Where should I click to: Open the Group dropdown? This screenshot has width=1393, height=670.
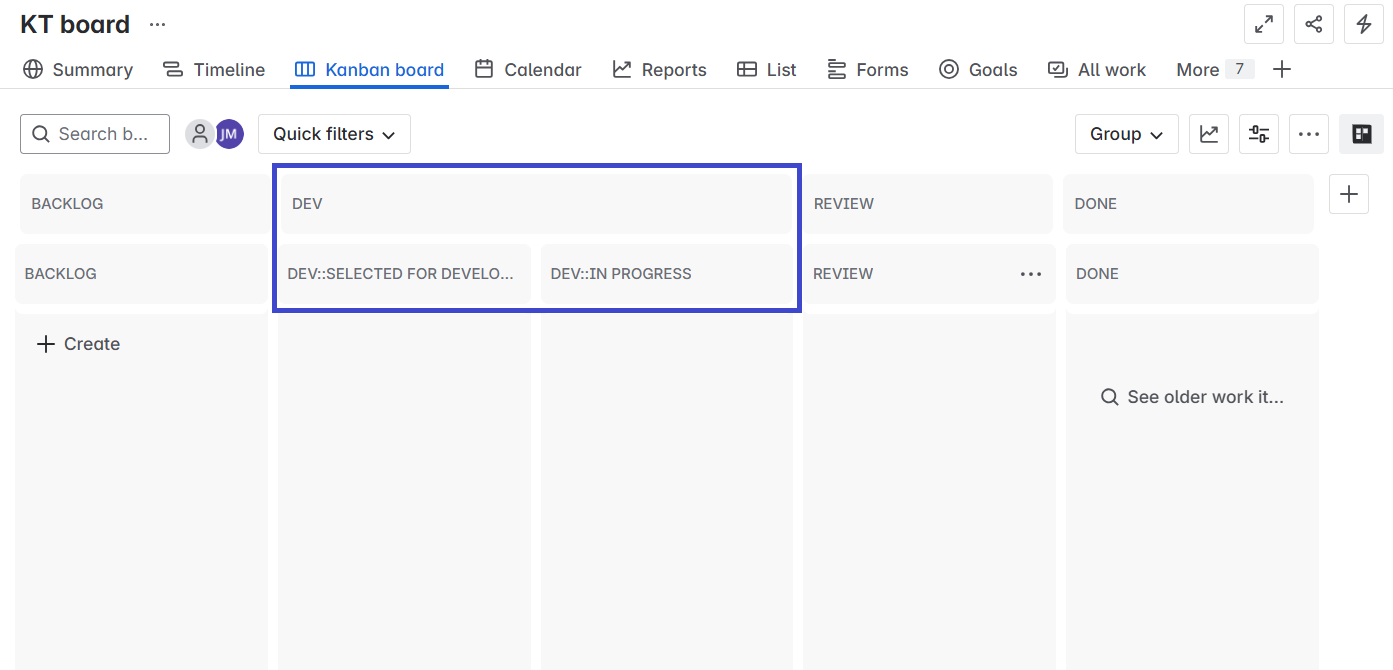pyautogui.click(x=1126, y=134)
